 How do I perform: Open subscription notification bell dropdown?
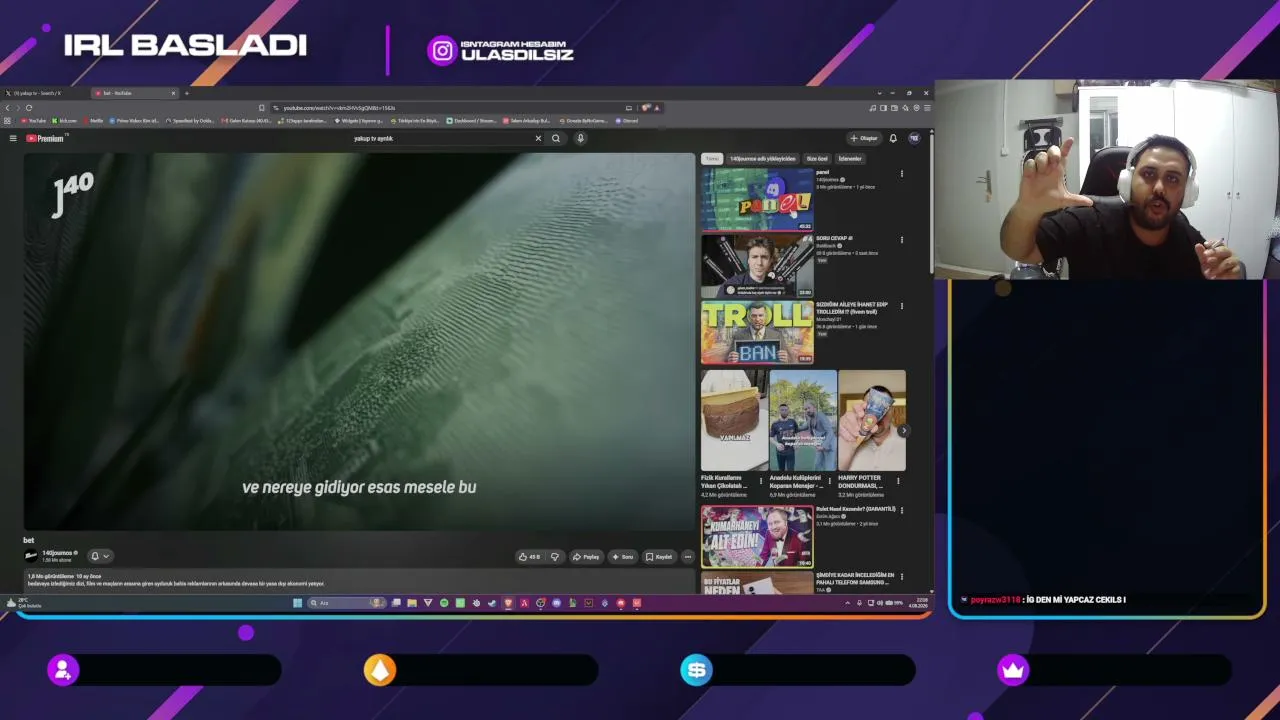pyautogui.click(x=99, y=556)
